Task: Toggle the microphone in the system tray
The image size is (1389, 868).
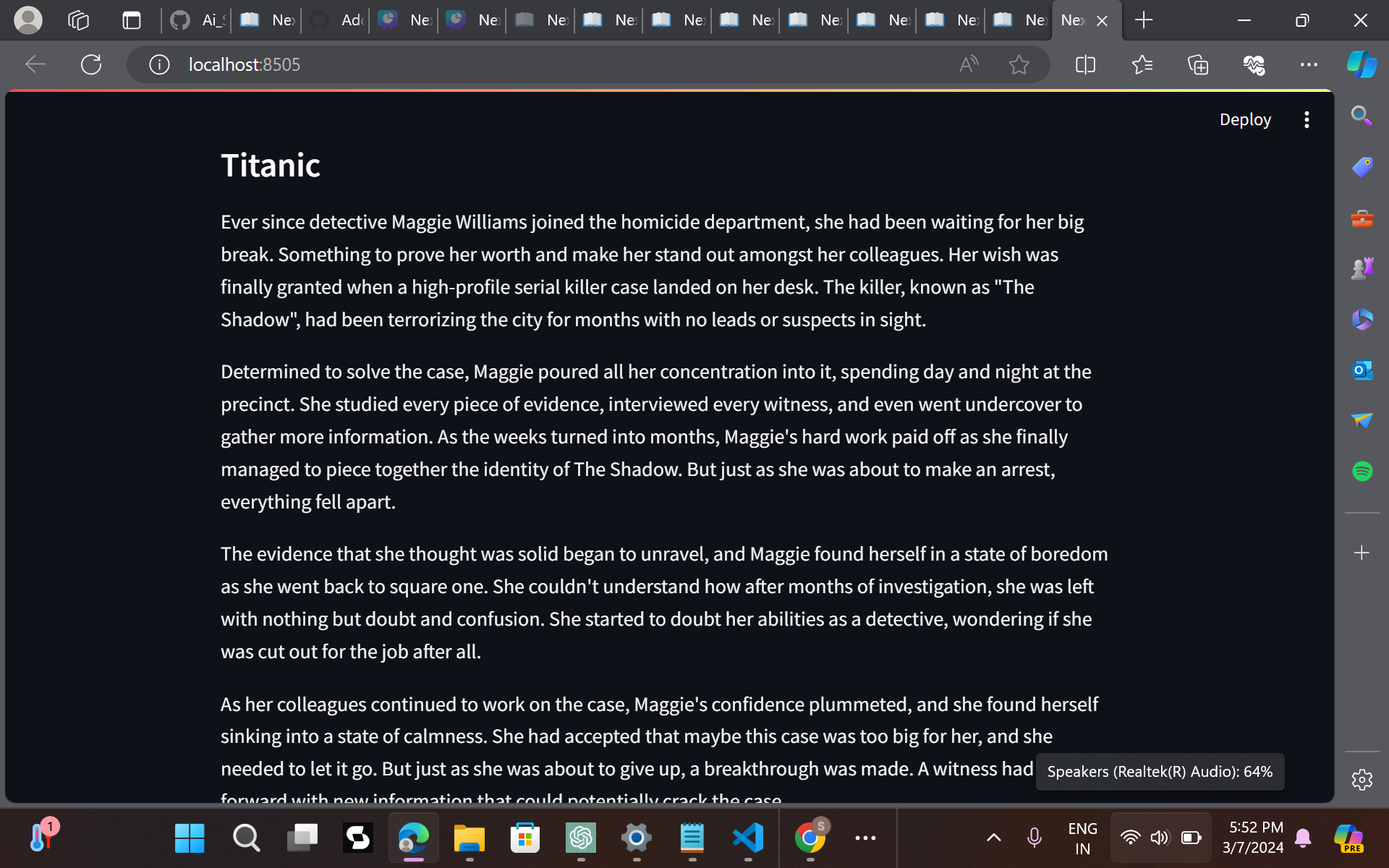Action: point(1034,838)
